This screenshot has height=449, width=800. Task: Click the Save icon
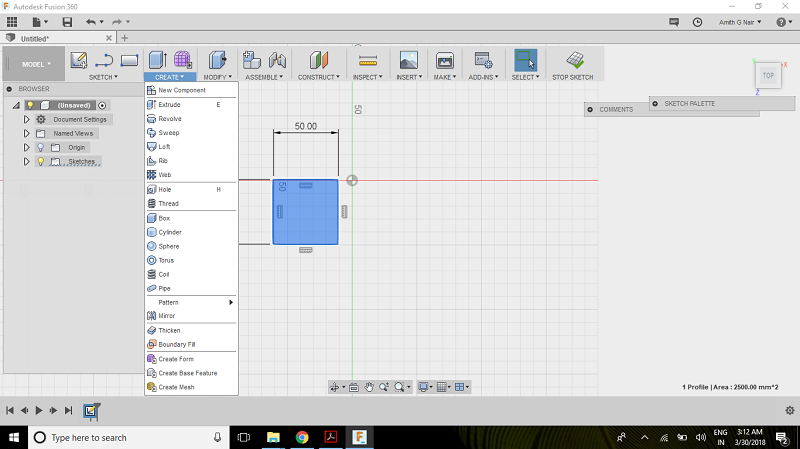tap(67, 22)
